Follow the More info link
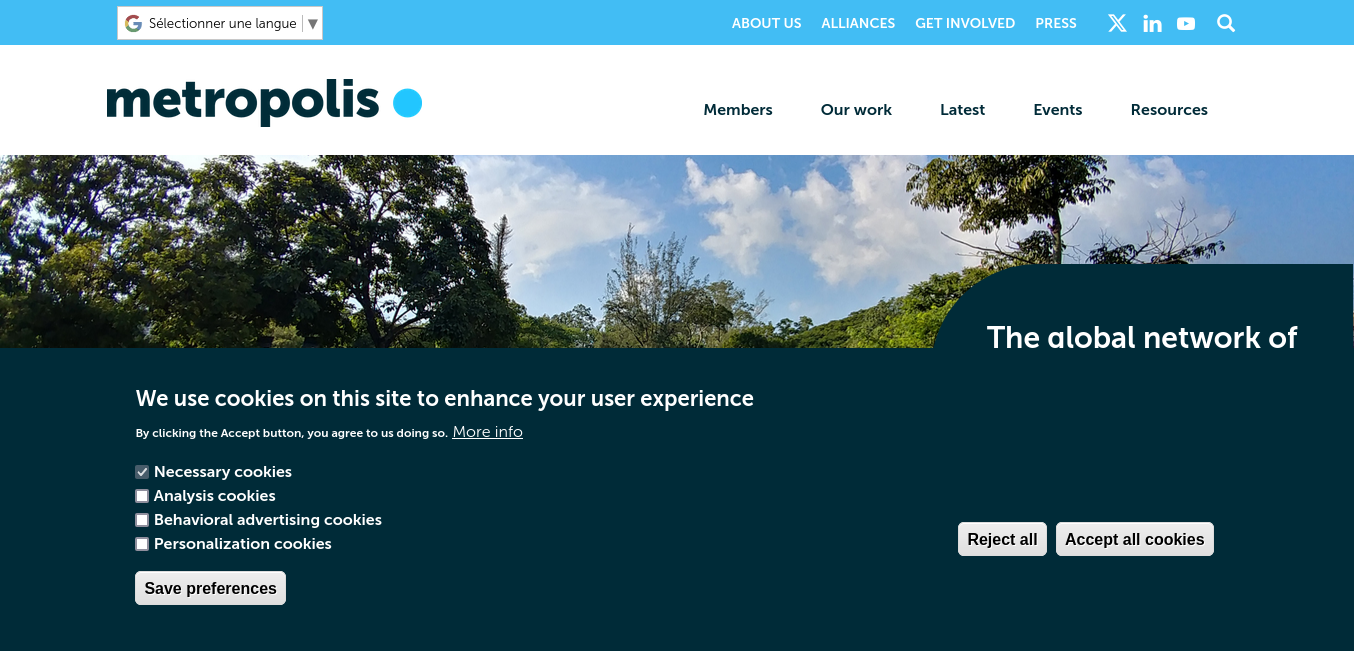Image resolution: width=1366 pixels, height=651 pixels. click(488, 432)
